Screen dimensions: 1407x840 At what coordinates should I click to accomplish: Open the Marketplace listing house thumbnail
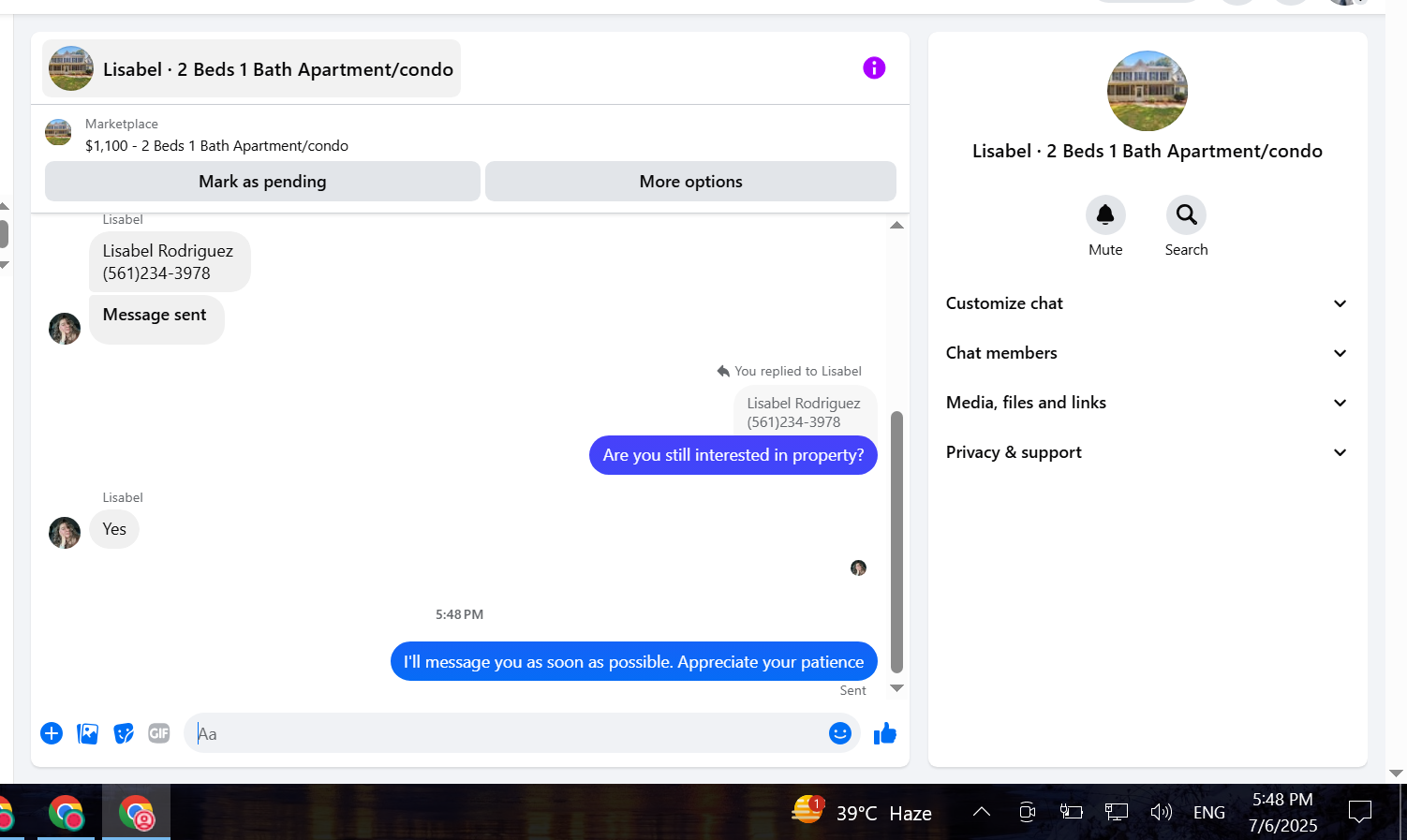(x=58, y=133)
